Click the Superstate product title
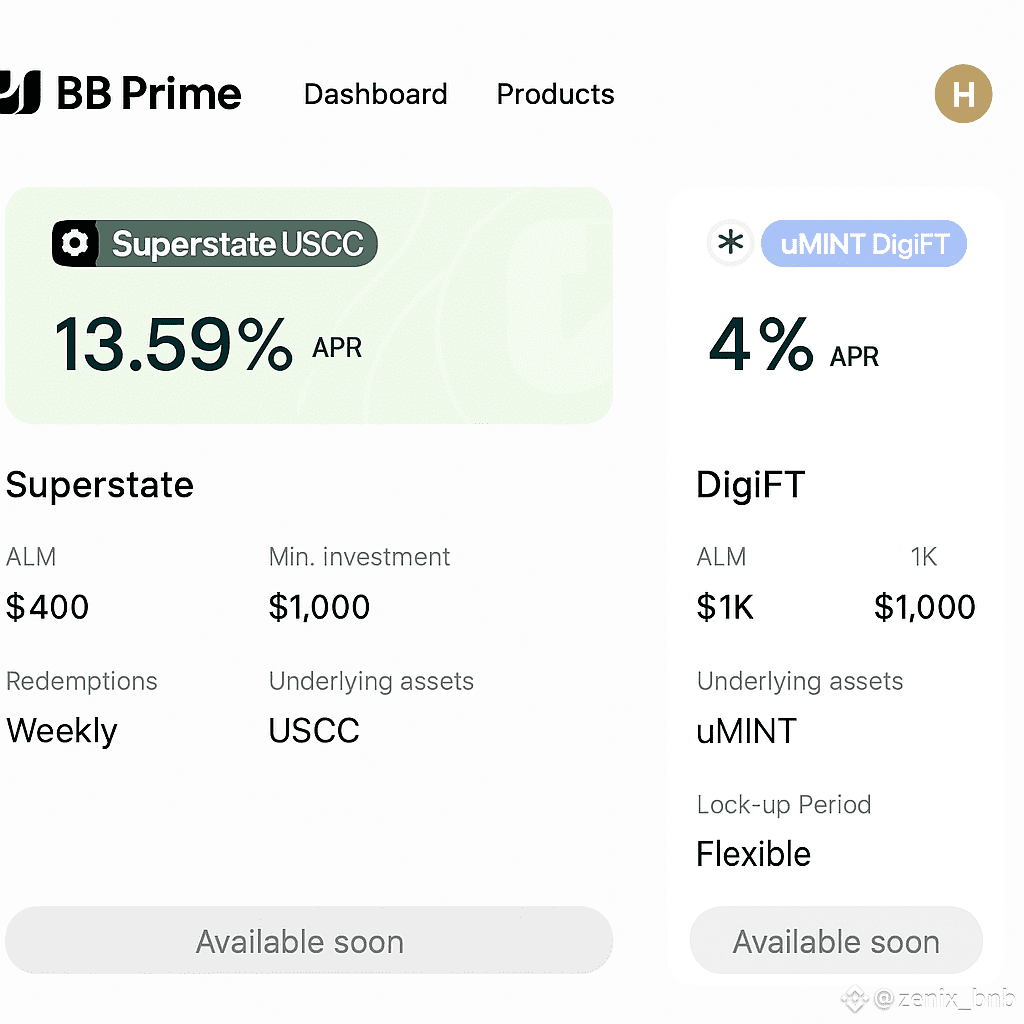This screenshot has width=1024, height=1024. pos(100,485)
